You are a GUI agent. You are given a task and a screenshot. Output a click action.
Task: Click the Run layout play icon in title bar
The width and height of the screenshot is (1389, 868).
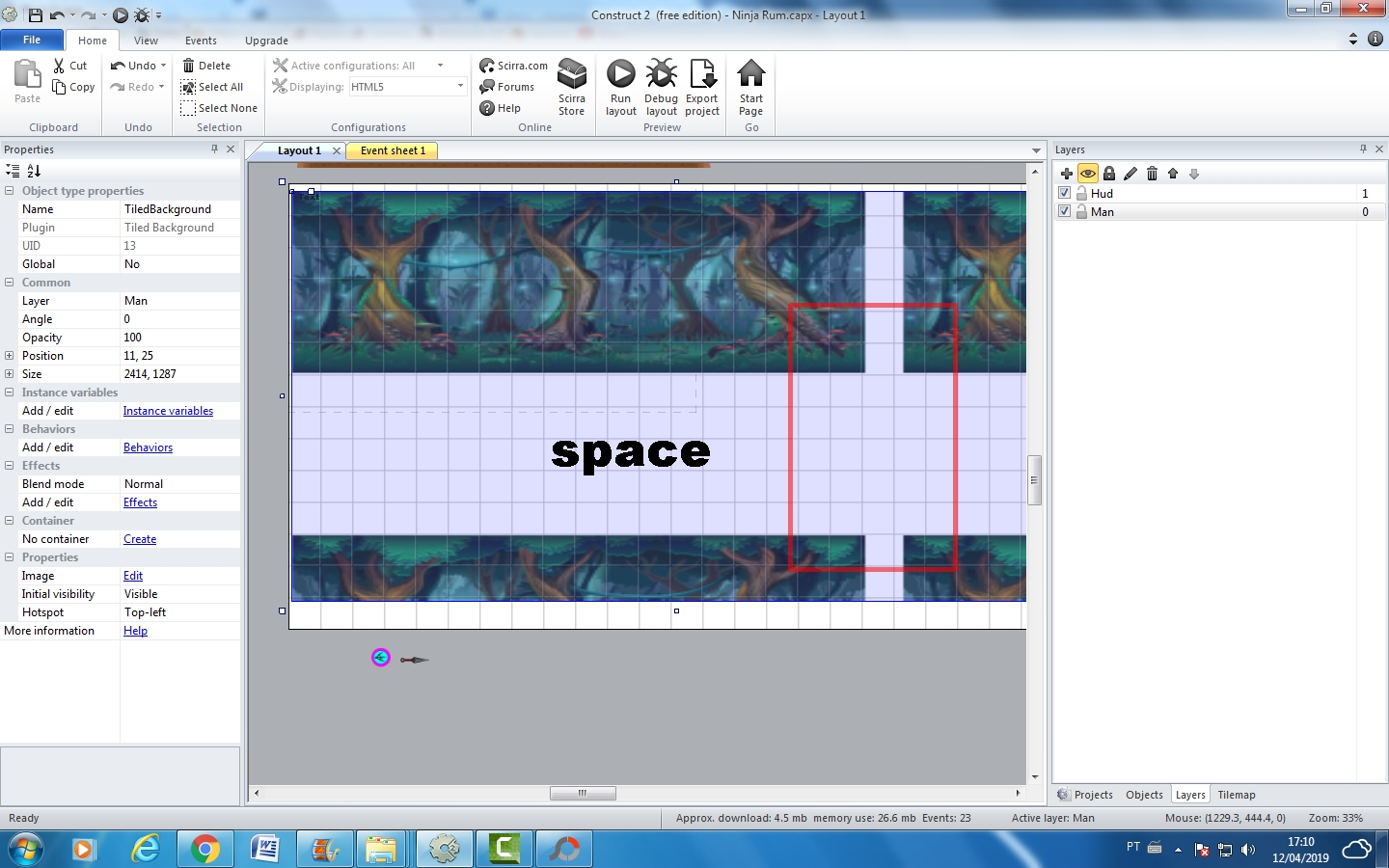[121, 15]
